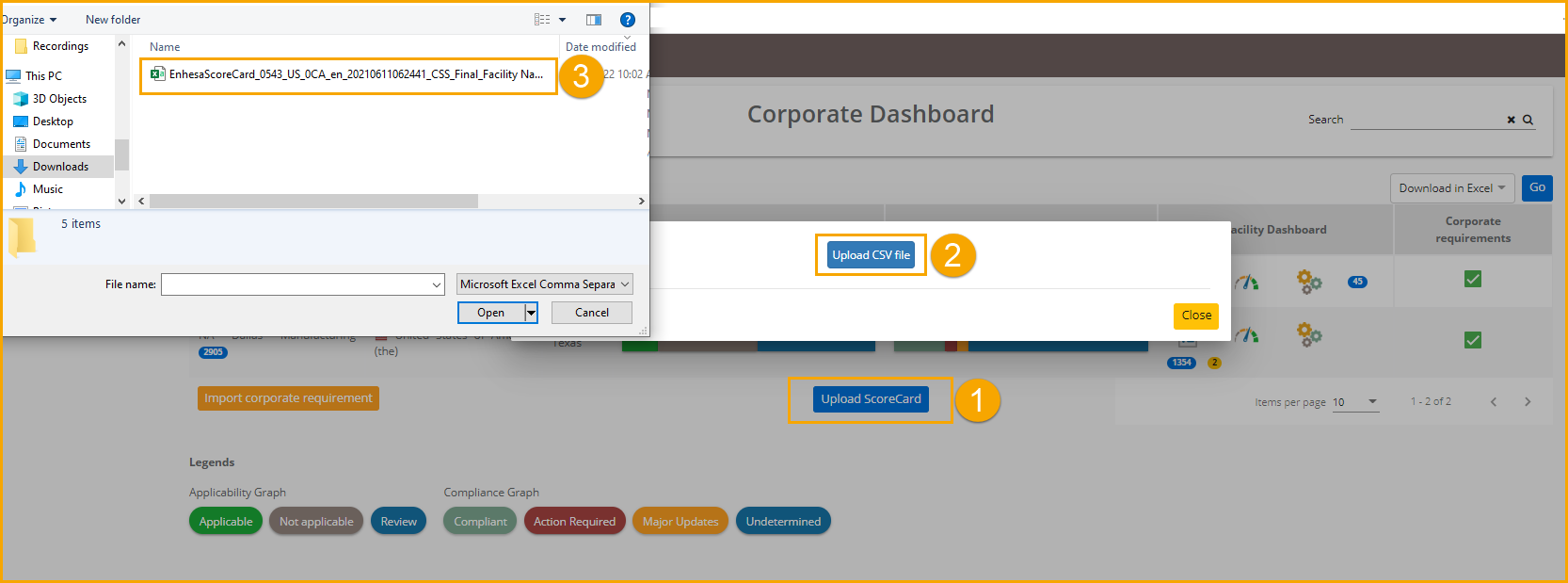The width and height of the screenshot is (1568, 583).
Task: Click the Upload ScoreCard button
Action: (x=871, y=399)
